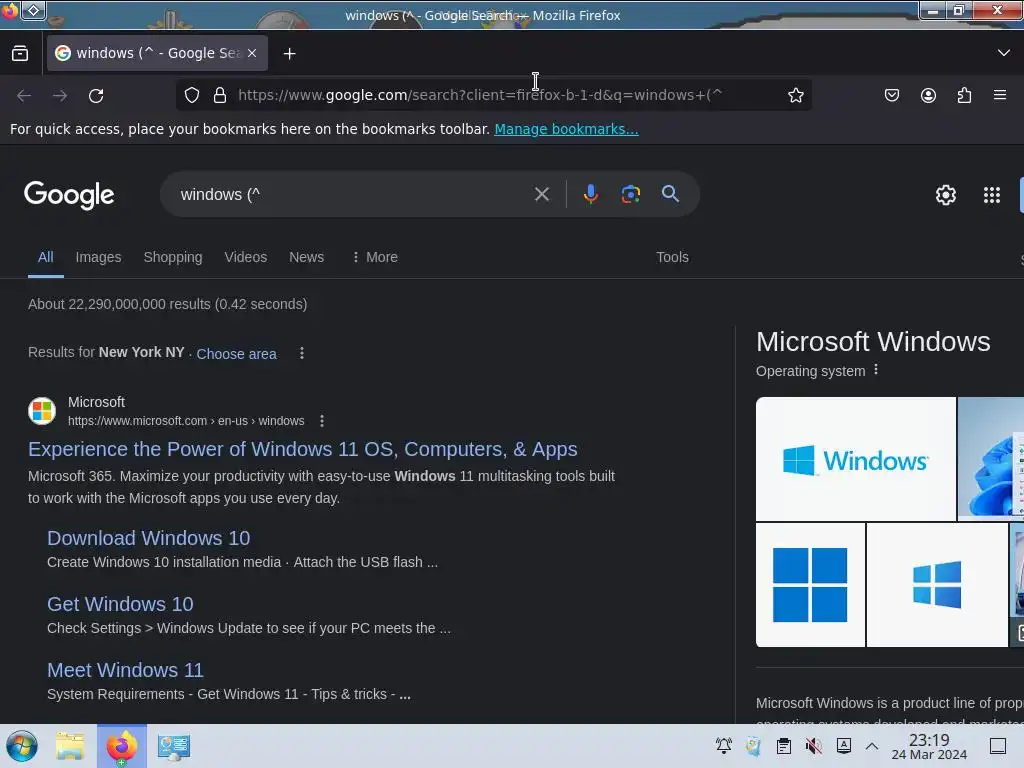View Windows 11 bloom wallpaper image

pyautogui.click(x=991, y=459)
